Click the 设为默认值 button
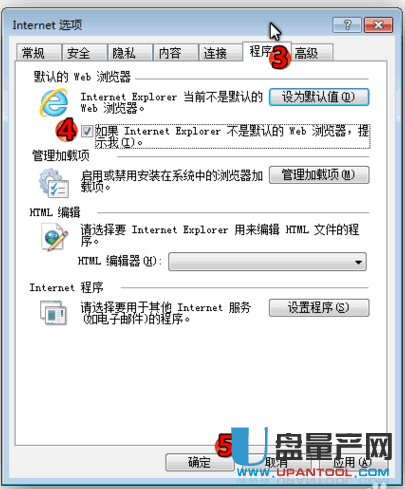The width and height of the screenshot is (405, 489). point(319,97)
